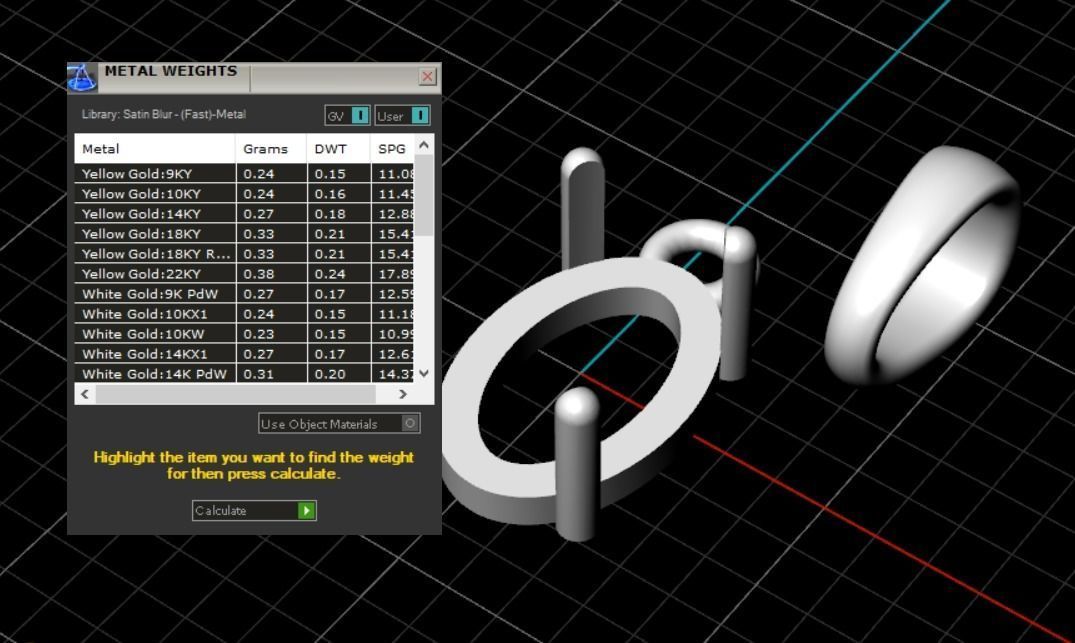1075x643 pixels.
Task: Sort by the Grams column header
Action: (x=271, y=149)
